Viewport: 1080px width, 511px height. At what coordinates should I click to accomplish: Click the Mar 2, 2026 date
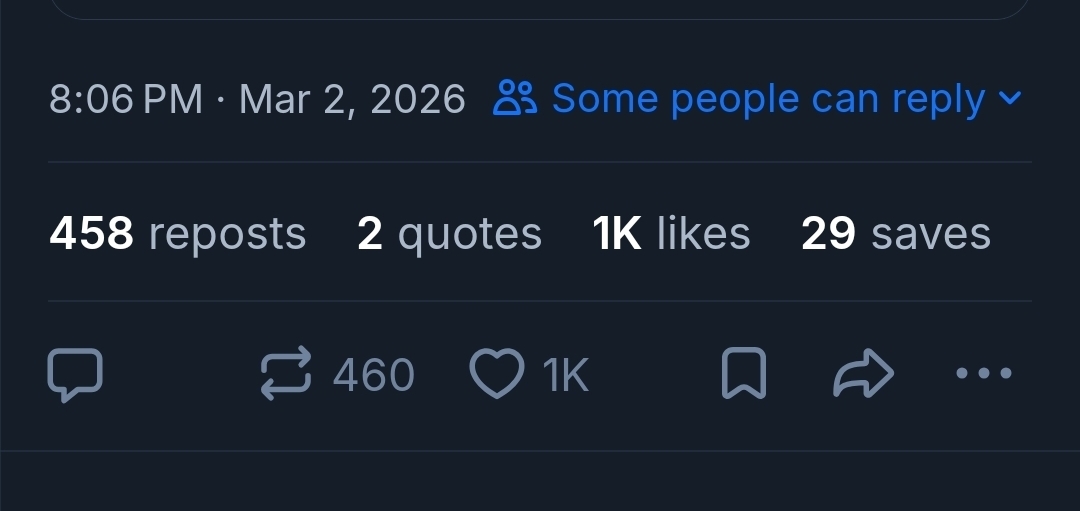(352, 99)
